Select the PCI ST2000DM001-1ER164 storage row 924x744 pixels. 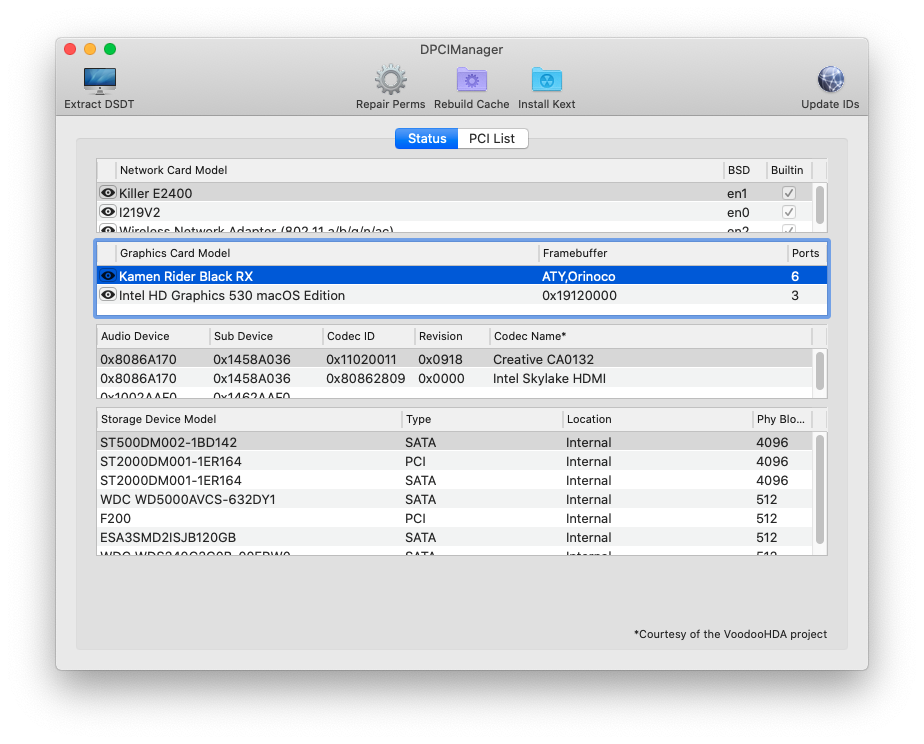(x=455, y=461)
